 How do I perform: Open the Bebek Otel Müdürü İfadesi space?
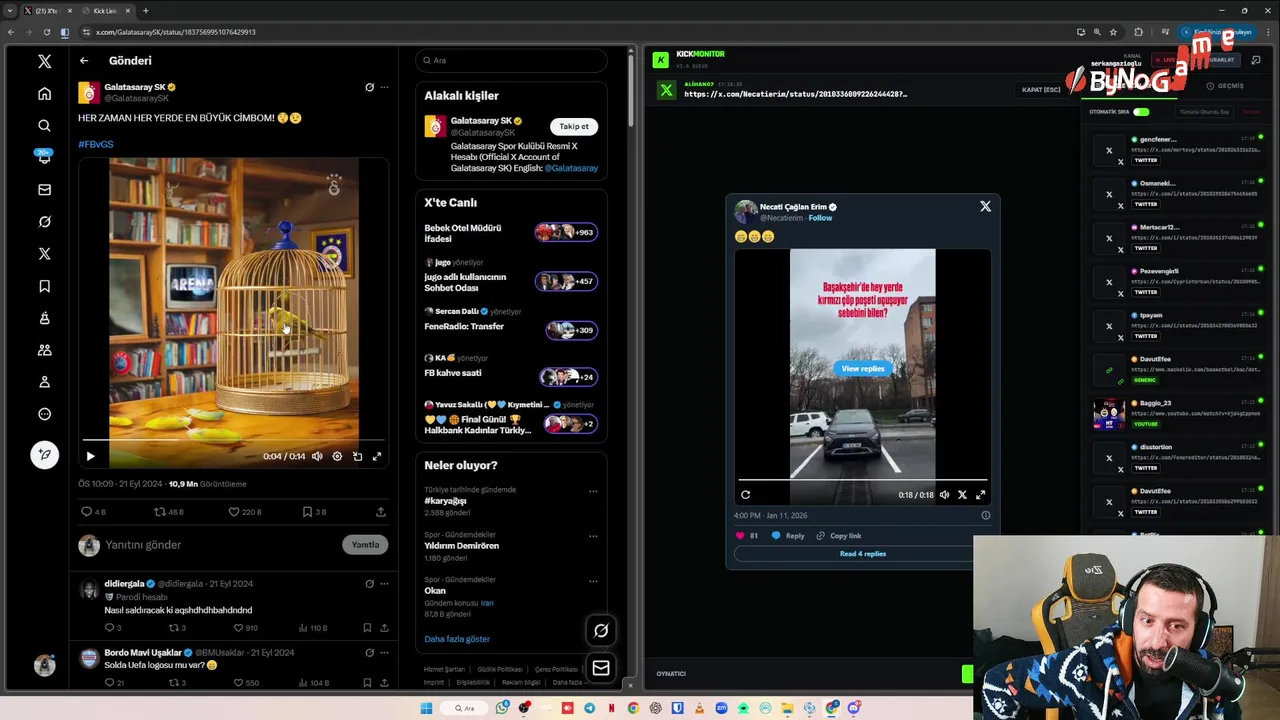(511, 233)
